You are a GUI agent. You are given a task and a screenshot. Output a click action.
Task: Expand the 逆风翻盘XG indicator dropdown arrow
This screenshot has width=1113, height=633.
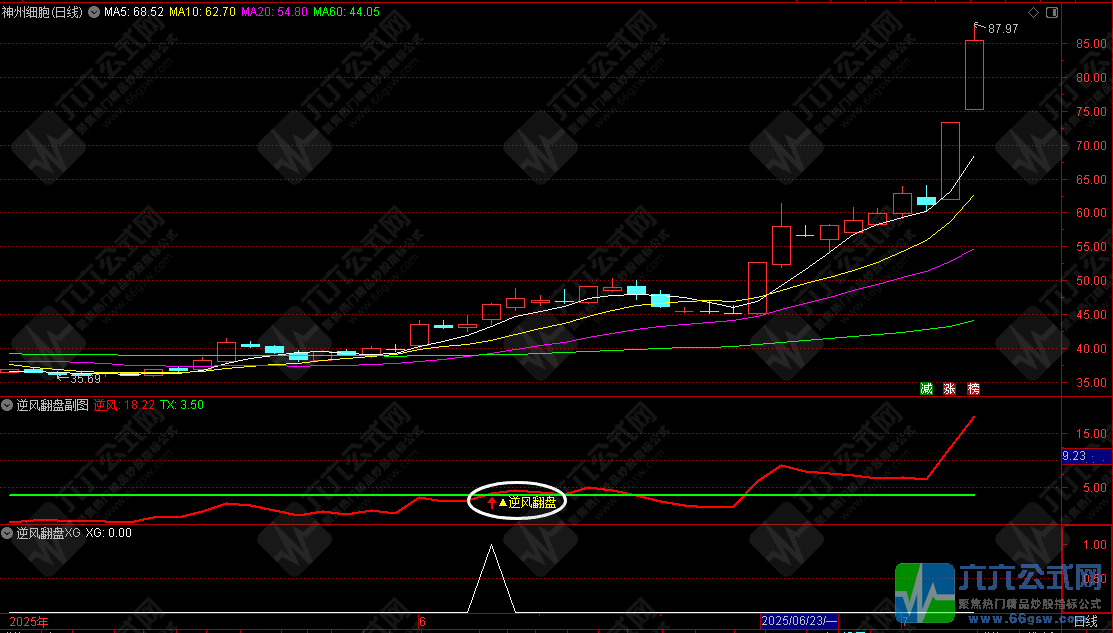pyautogui.click(x=7, y=533)
